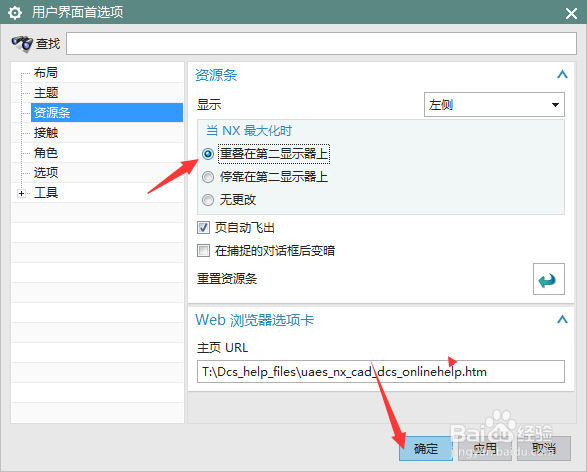The height and width of the screenshot is (472, 587).
Task: Expand the 工具 tree node plus sign
Action: (x=21, y=193)
